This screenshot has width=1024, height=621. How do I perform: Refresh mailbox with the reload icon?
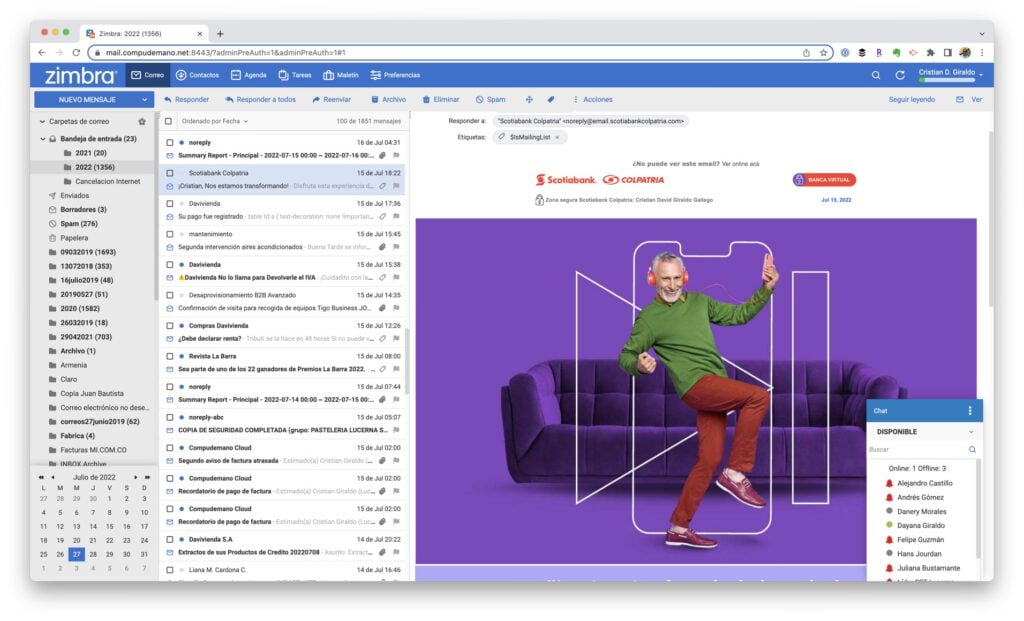pyautogui.click(x=899, y=75)
